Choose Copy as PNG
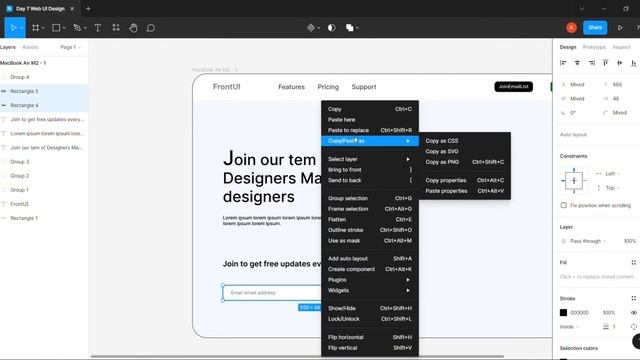Viewport: 640px width, 360px height. (x=464, y=162)
